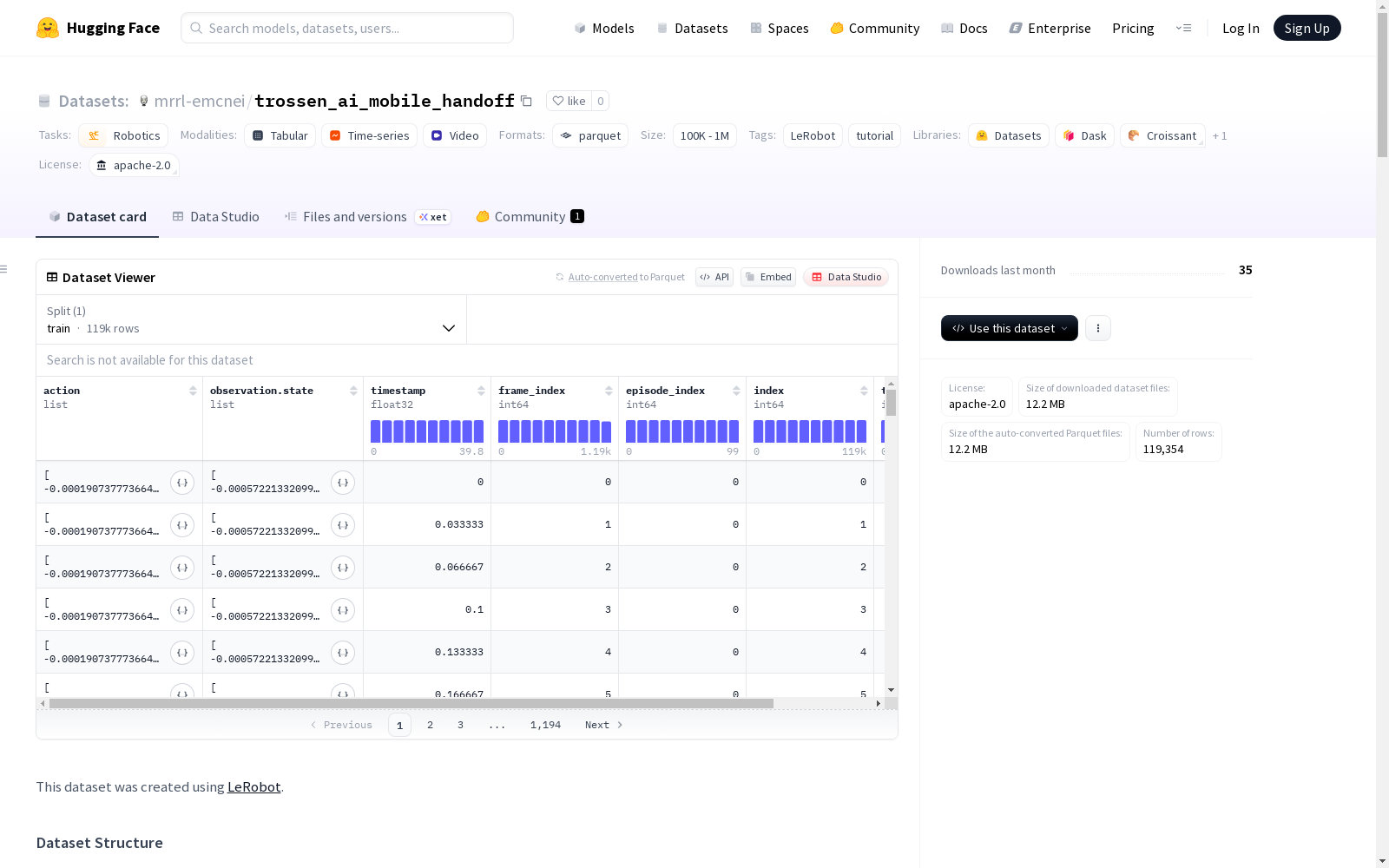Jump to page 1,194 of the dataset
Screen dimensions: 1389x868
pyautogui.click(x=545, y=725)
